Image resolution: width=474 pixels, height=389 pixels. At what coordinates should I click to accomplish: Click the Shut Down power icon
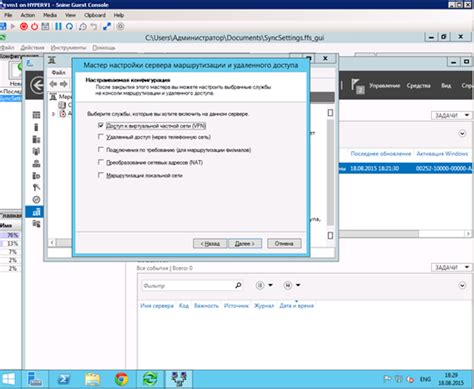pyautogui.click(x=34, y=26)
